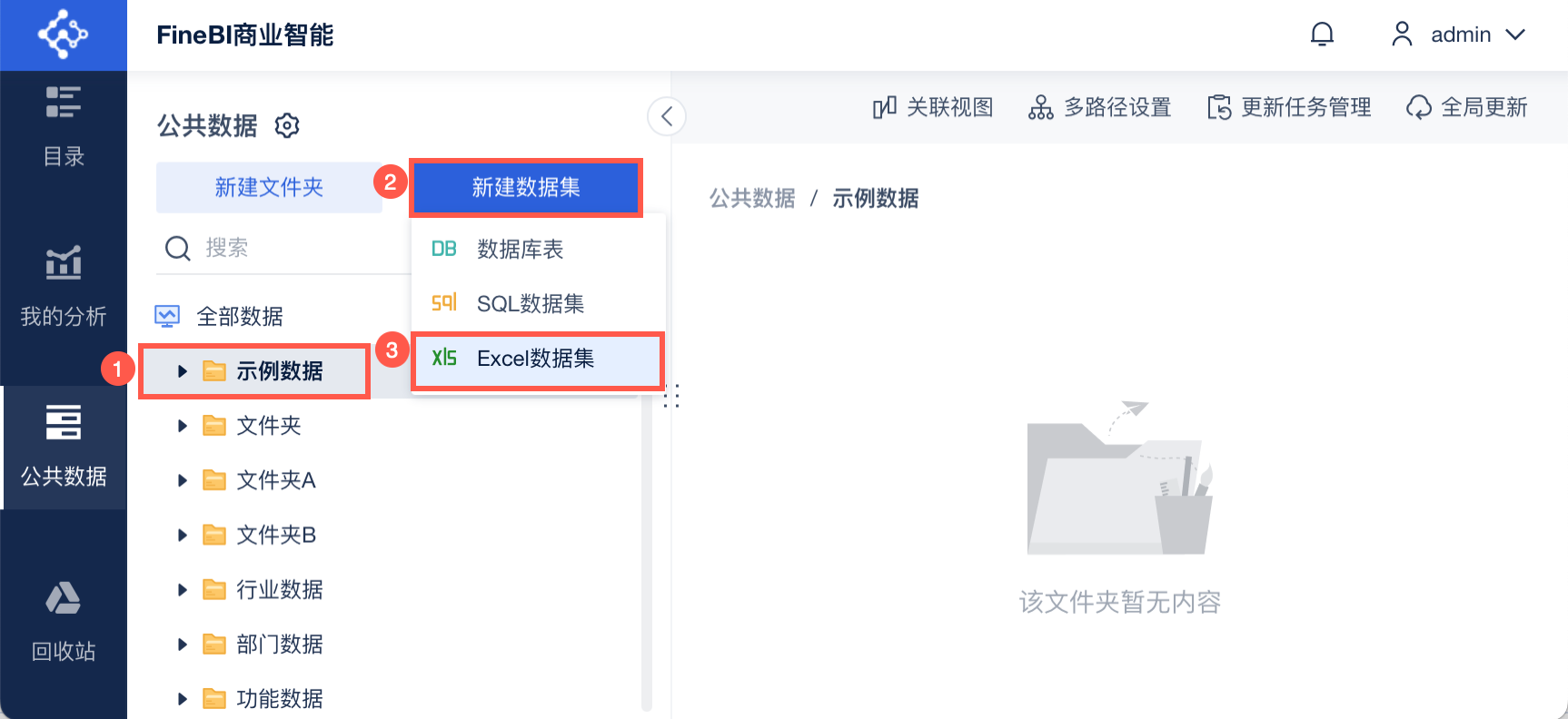Image resolution: width=1568 pixels, height=719 pixels.
Task: Open public data settings gear
Action: [287, 125]
